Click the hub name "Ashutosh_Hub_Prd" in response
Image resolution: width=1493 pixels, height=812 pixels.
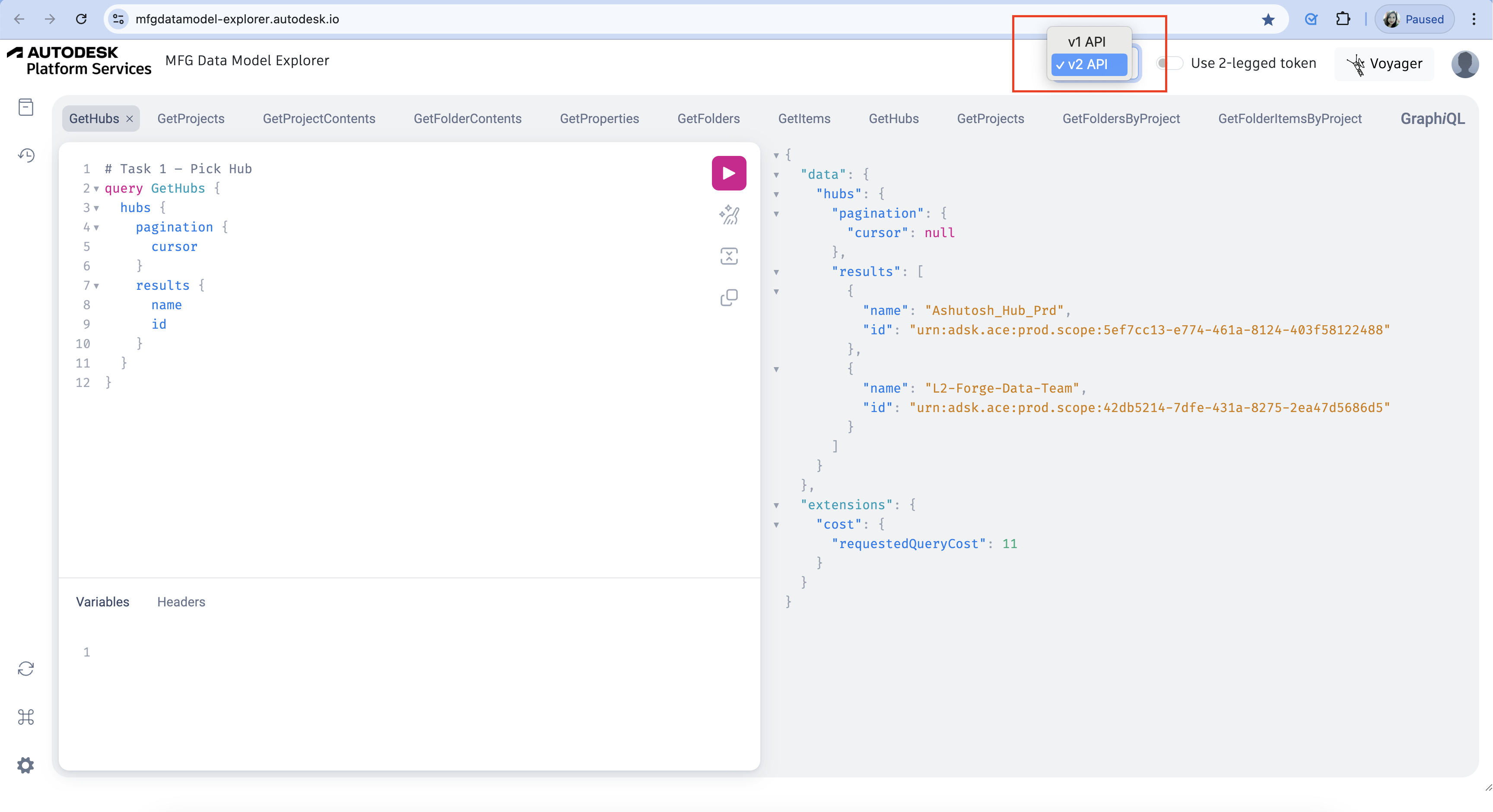[994, 311]
